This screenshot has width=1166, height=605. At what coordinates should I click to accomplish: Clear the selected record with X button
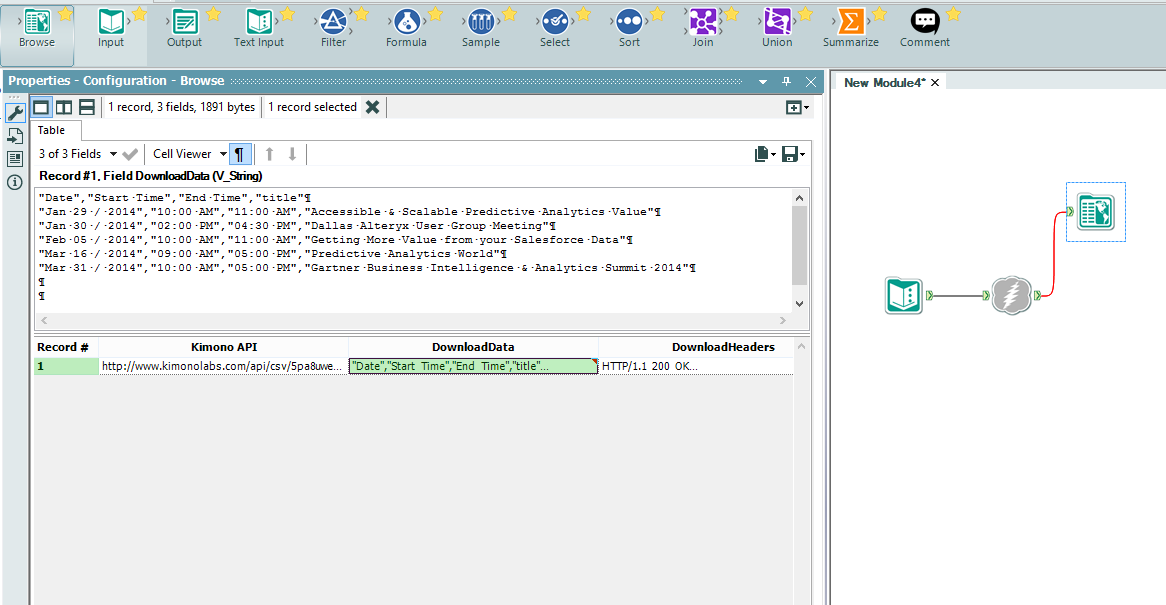coord(373,107)
